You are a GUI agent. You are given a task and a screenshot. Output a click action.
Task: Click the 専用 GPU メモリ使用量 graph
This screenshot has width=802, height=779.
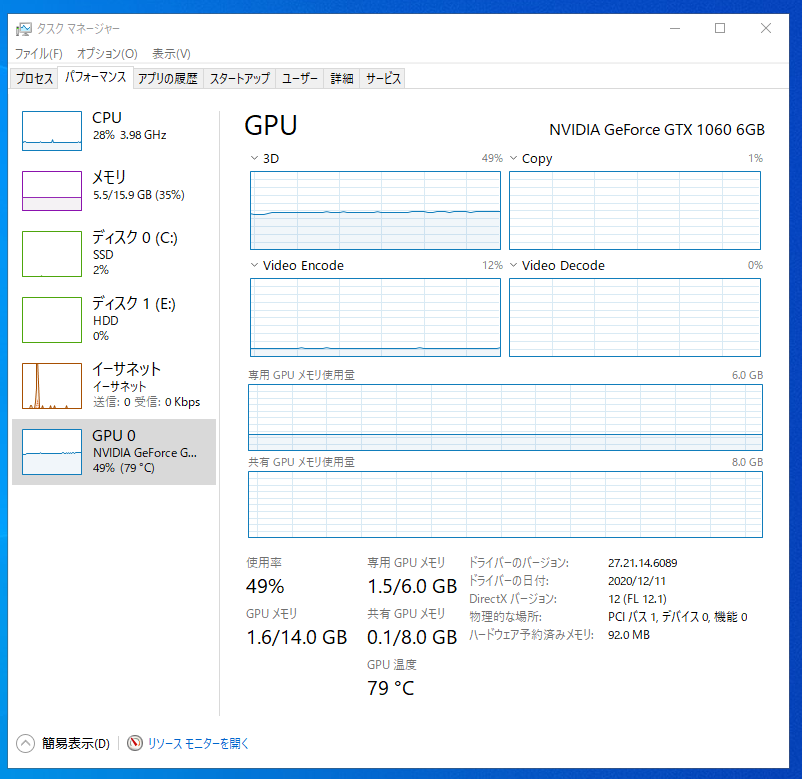[x=505, y=417]
